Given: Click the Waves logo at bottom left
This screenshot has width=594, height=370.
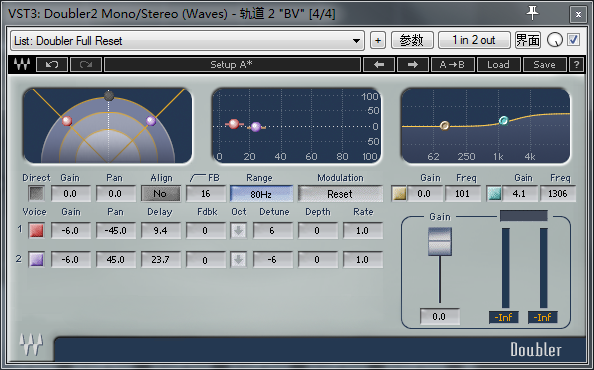Looking at the screenshot, I should (31, 344).
